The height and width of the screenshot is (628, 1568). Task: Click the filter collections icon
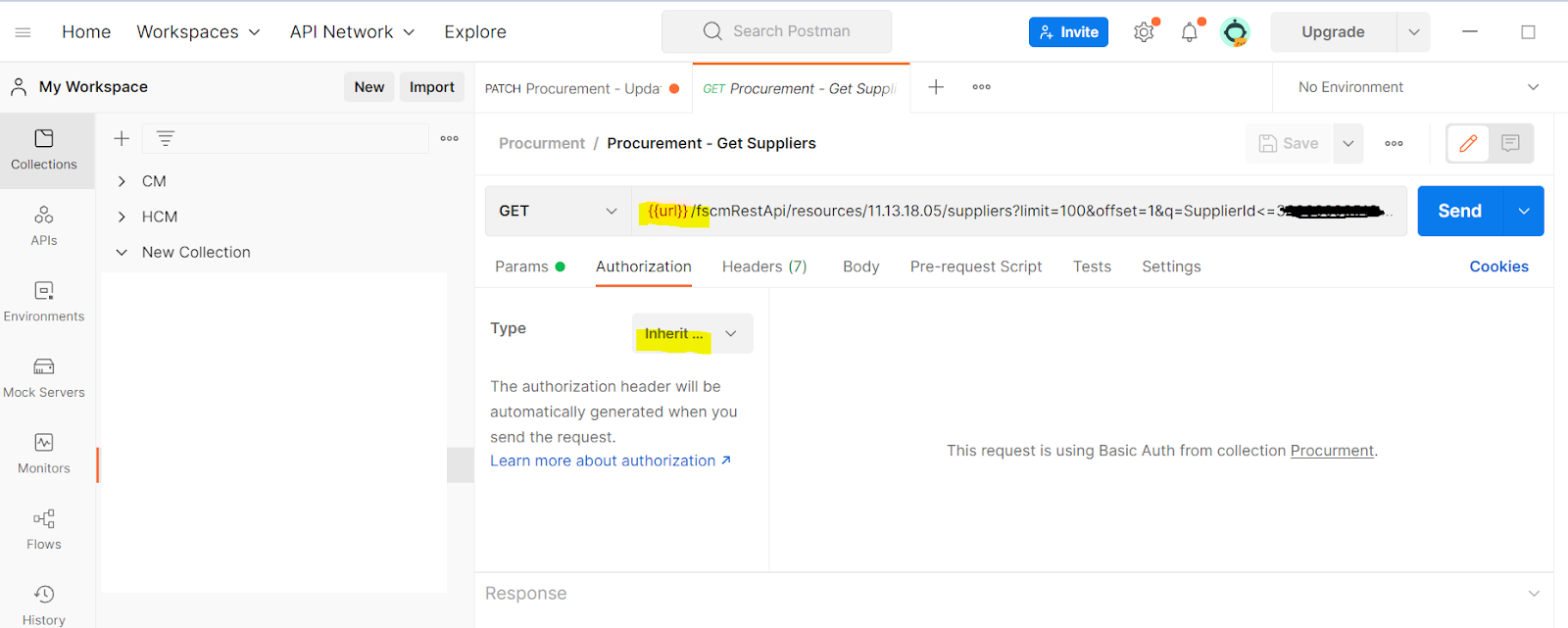[166, 139]
